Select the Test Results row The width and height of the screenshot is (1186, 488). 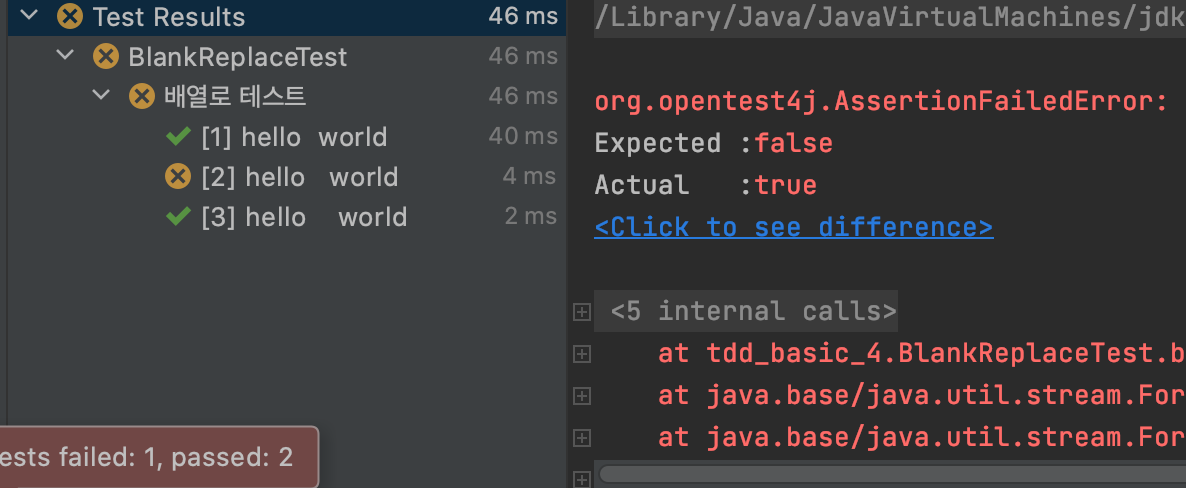tap(287, 17)
